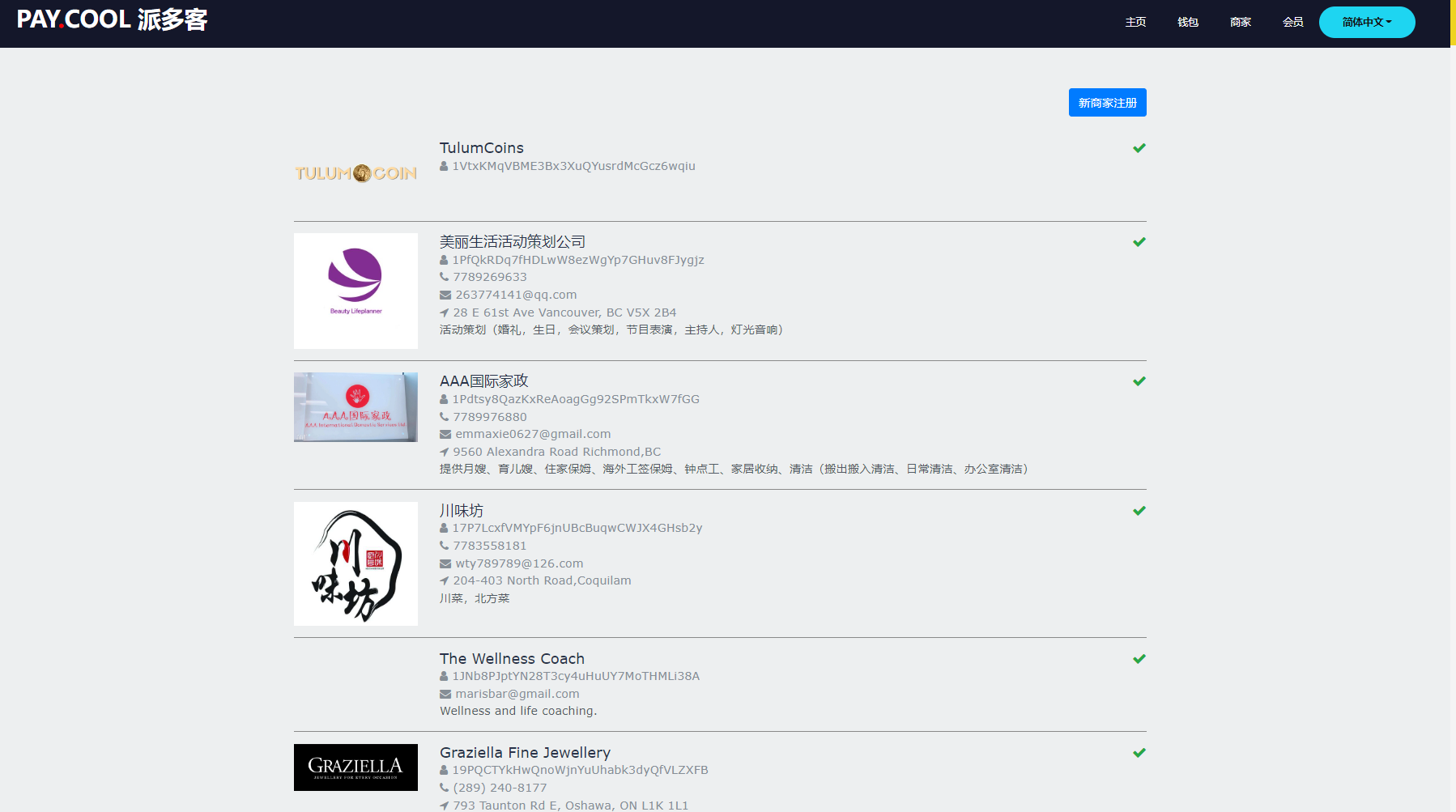Click verified checkmark for 川味坊

coord(1139,511)
